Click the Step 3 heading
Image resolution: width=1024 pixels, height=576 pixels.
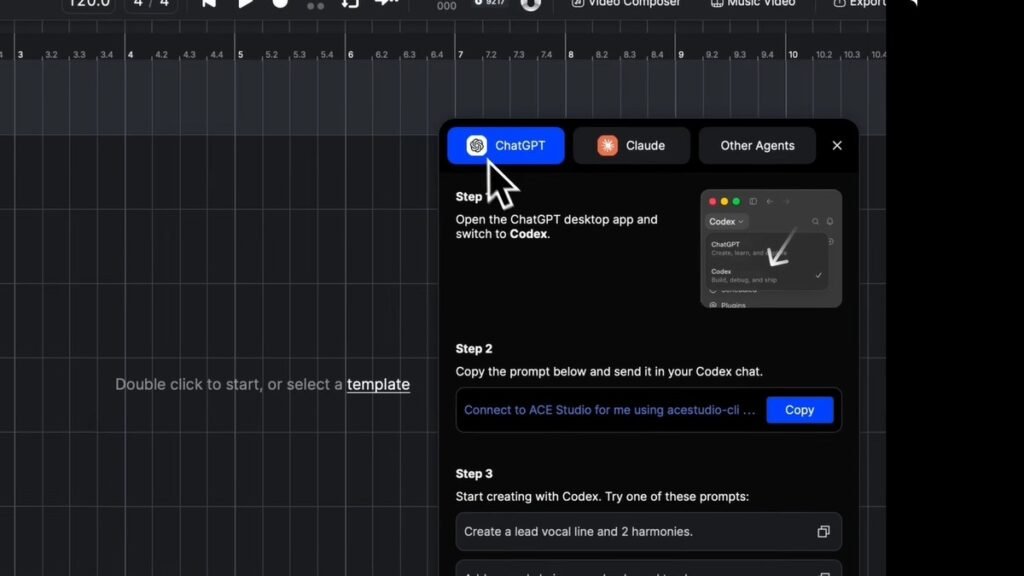click(474, 473)
